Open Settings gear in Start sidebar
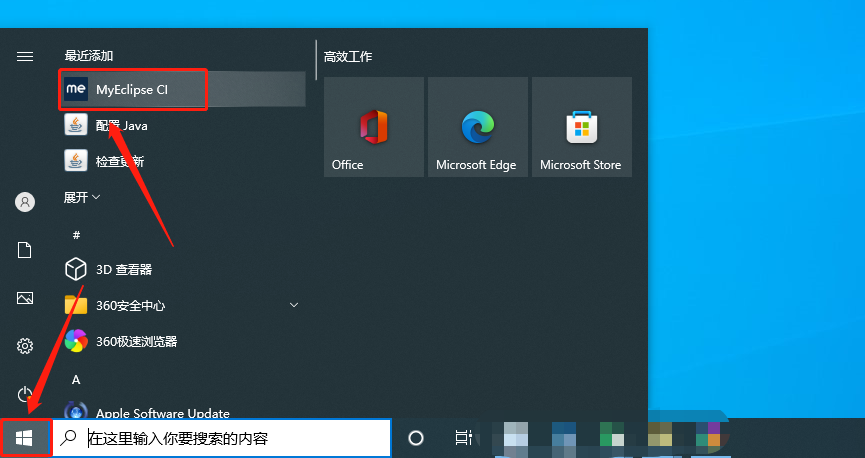The width and height of the screenshot is (865, 458). [25, 346]
